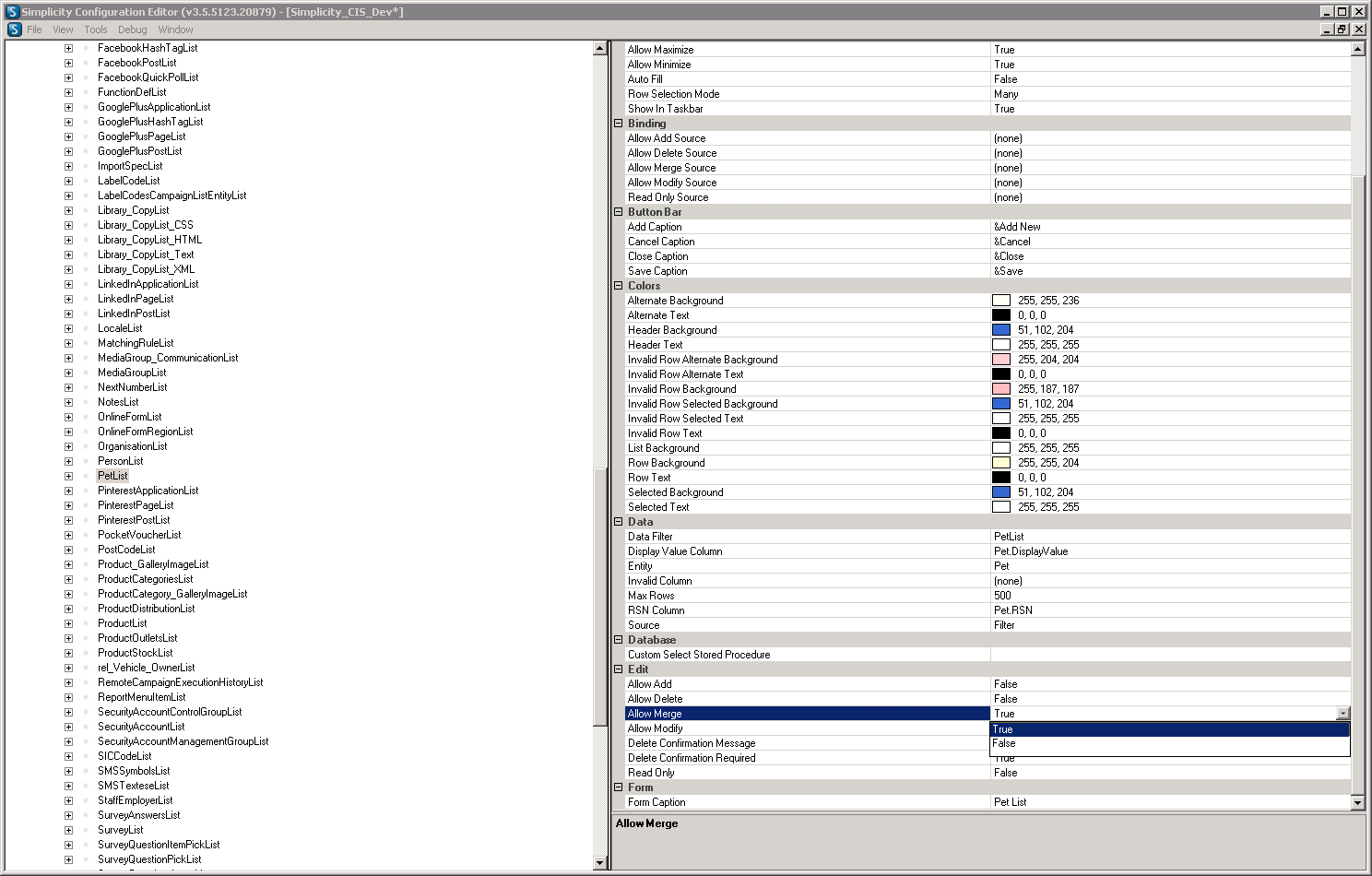Open the File menu
The height and width of the screenshot is (876, 1372).
pyautogui.click(x=34, y=30)
